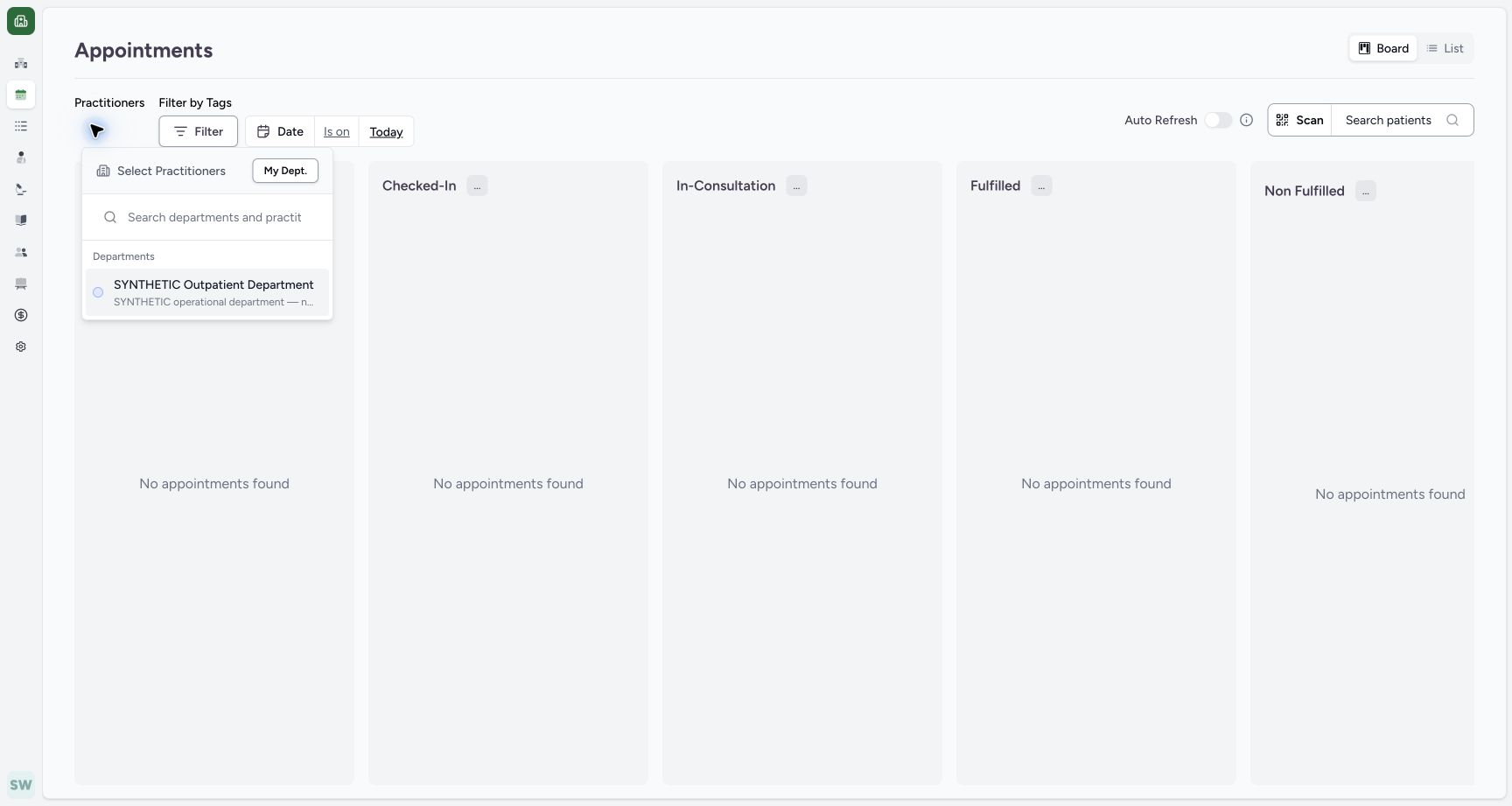This screenshot has height=806, width=1512.
Task: Open the patient person sidebar icon
Action: 21,158
